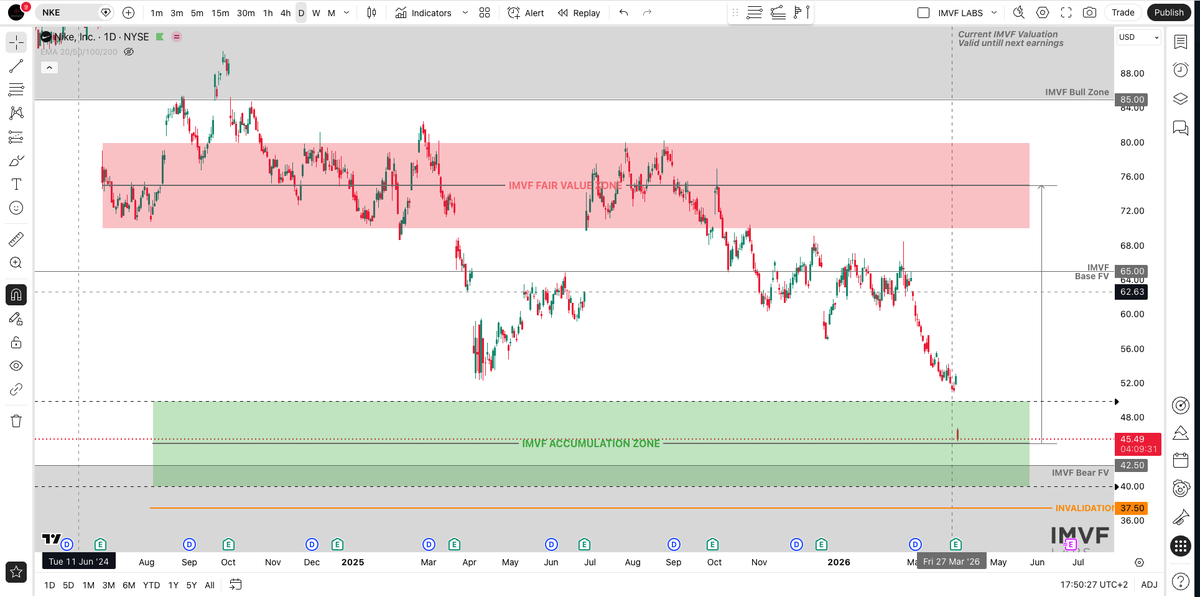
Task: Open the brush and shapes tools
Action: point(16,160)
